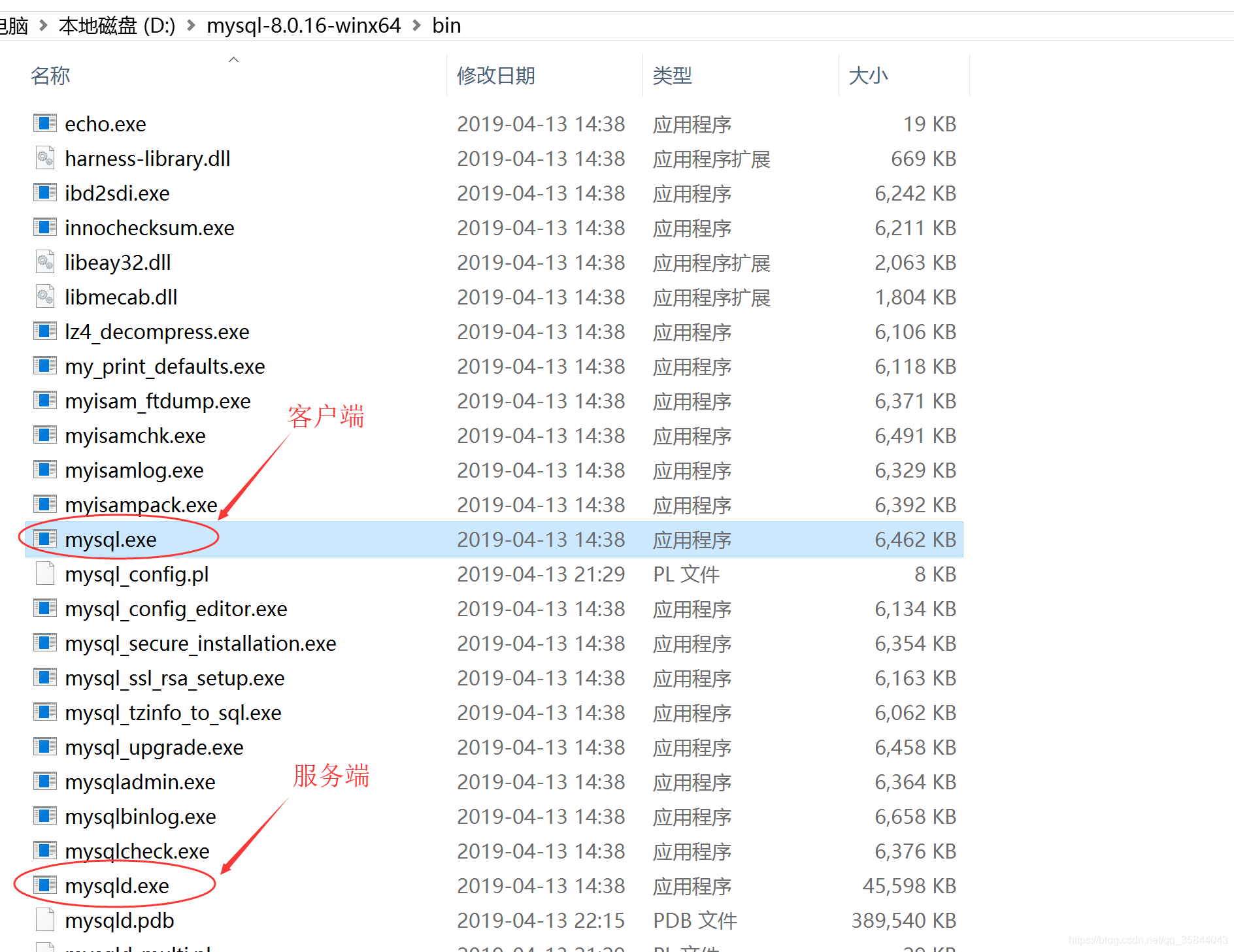Select file name innochecksum.exe

[150, 228]
